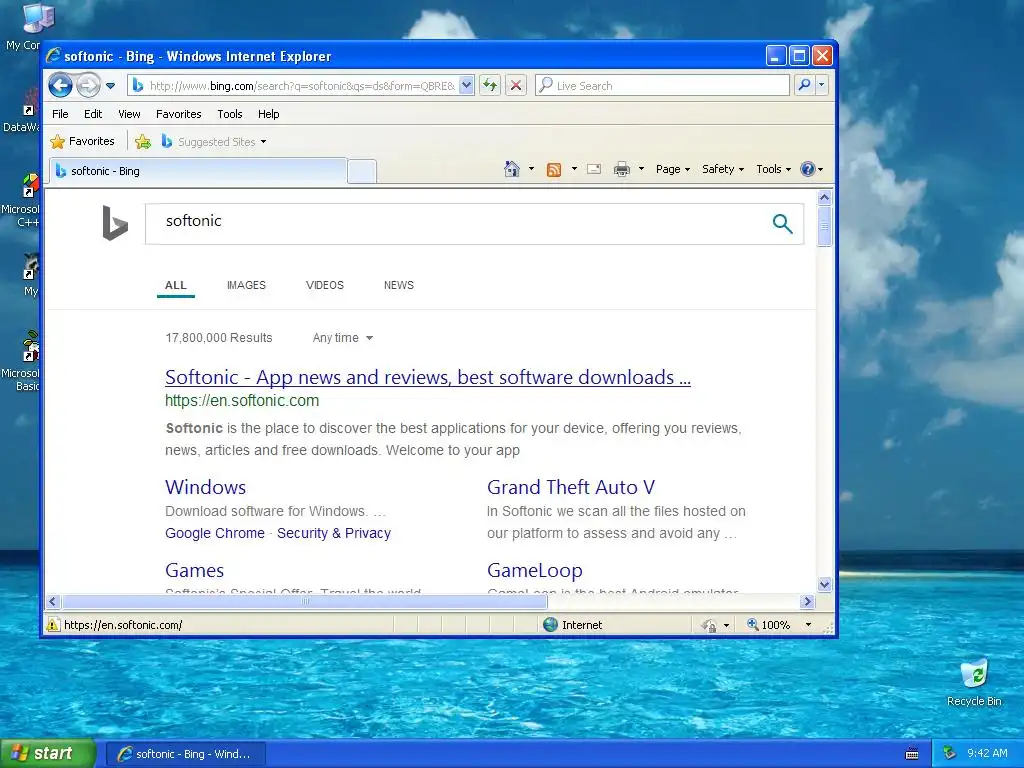Click the vertical scrollbar up arrow

[x=824, y=197]
